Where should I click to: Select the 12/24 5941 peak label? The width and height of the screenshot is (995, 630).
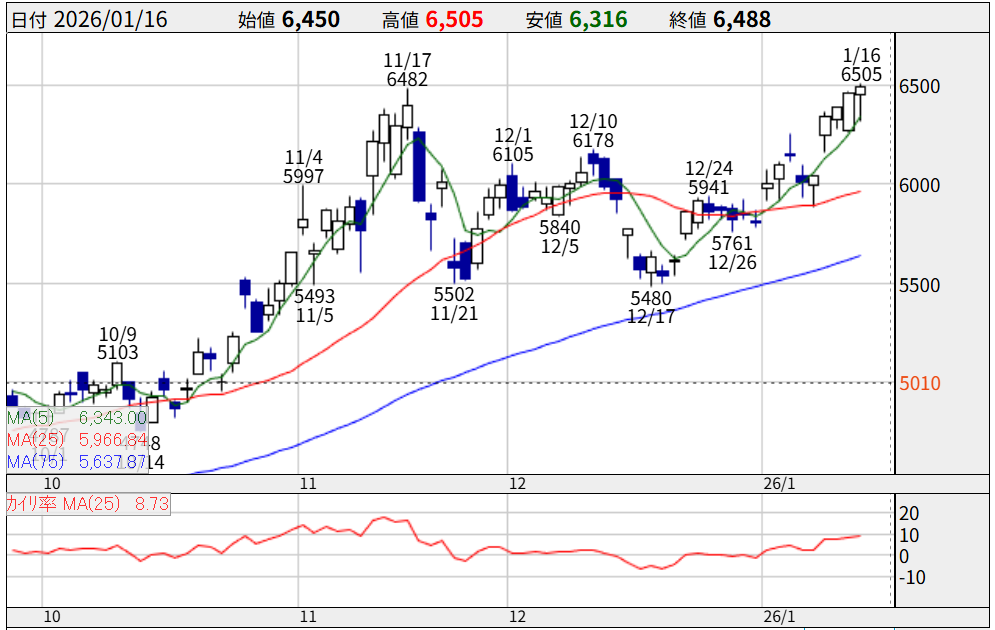707,178
